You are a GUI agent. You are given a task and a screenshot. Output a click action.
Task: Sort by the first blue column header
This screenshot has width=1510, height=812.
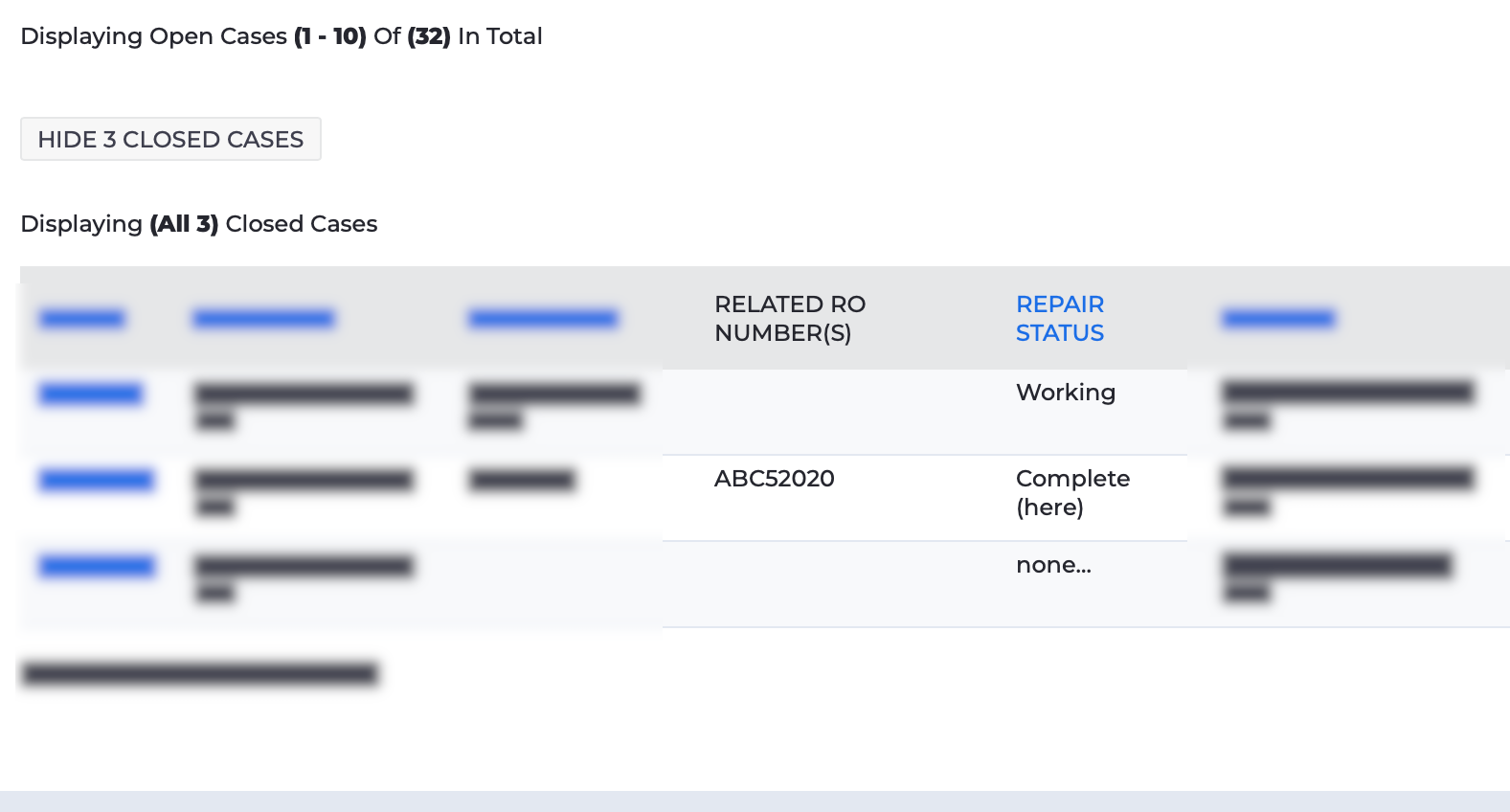(x=80, y=318)
